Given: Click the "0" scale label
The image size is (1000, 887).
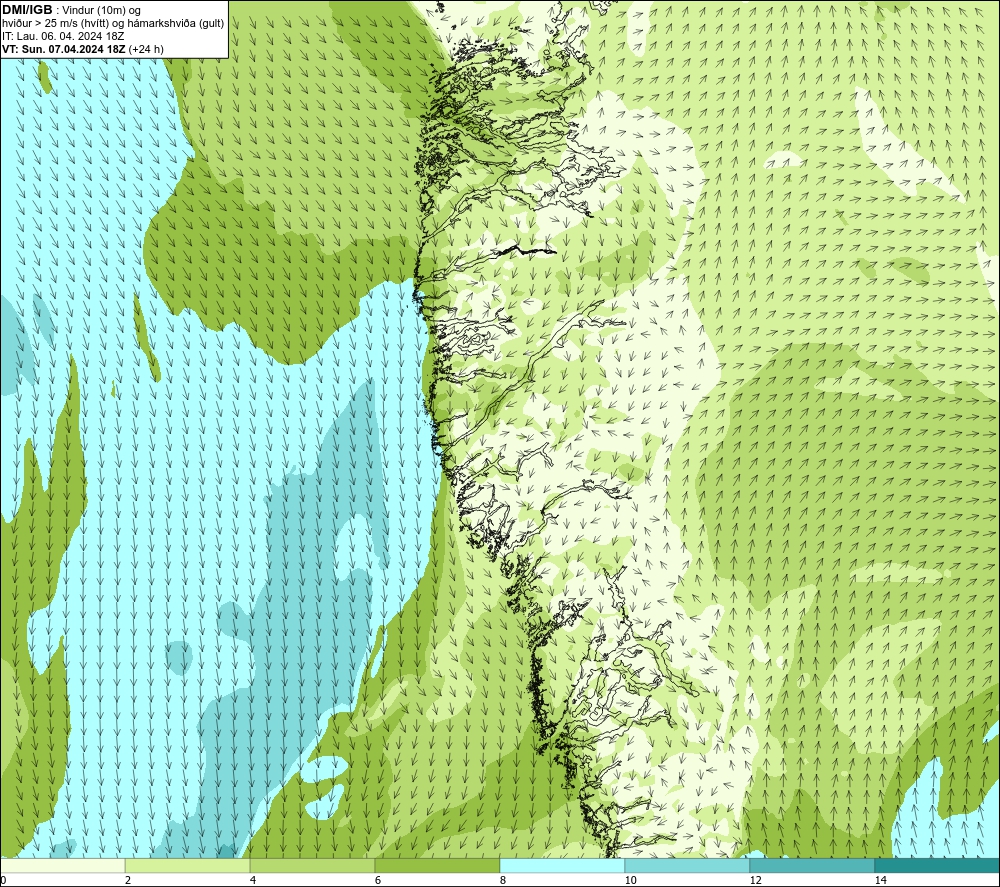Looking at the screenshot, I should (x=3, y=881).
